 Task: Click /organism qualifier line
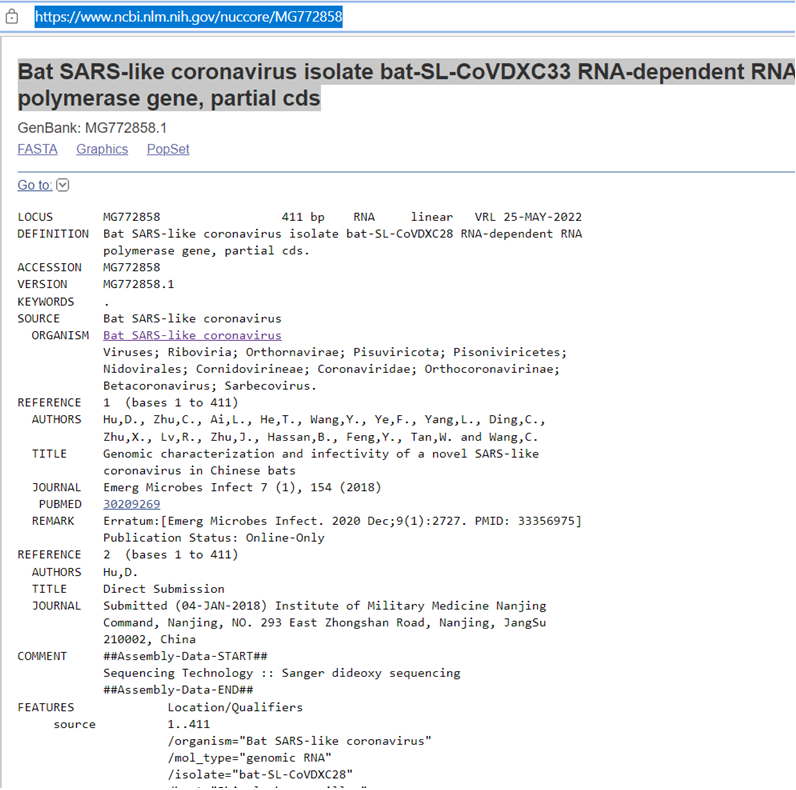click(300, 741)
